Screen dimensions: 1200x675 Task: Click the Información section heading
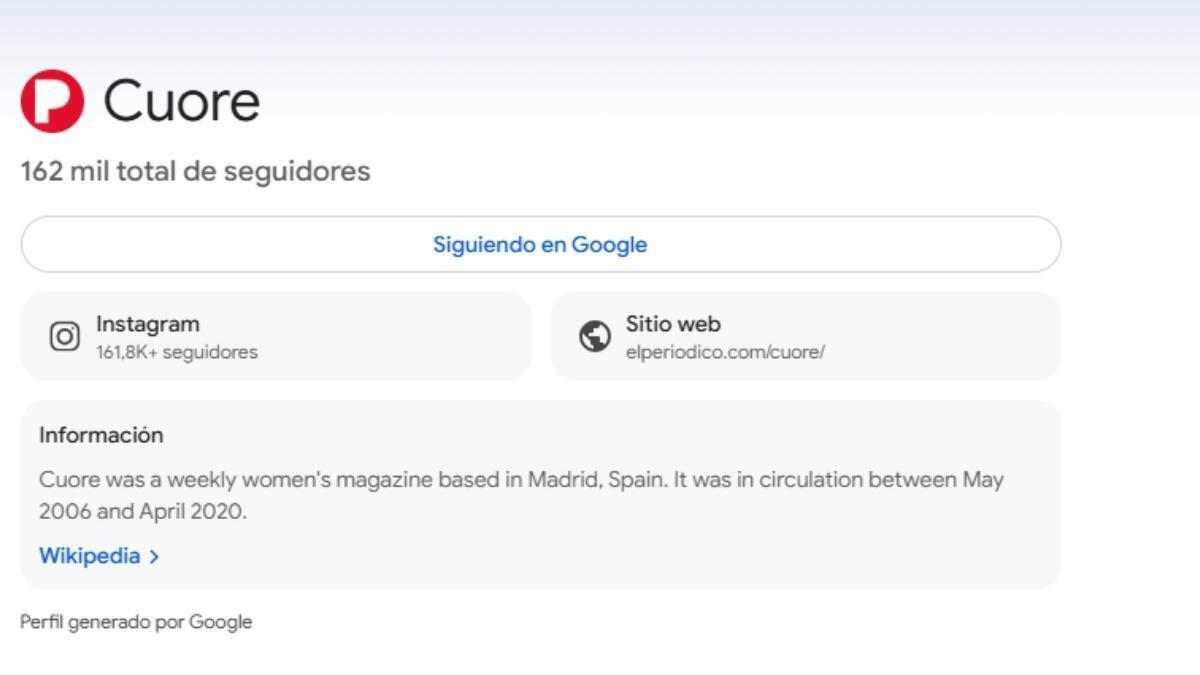pos(101,435)
